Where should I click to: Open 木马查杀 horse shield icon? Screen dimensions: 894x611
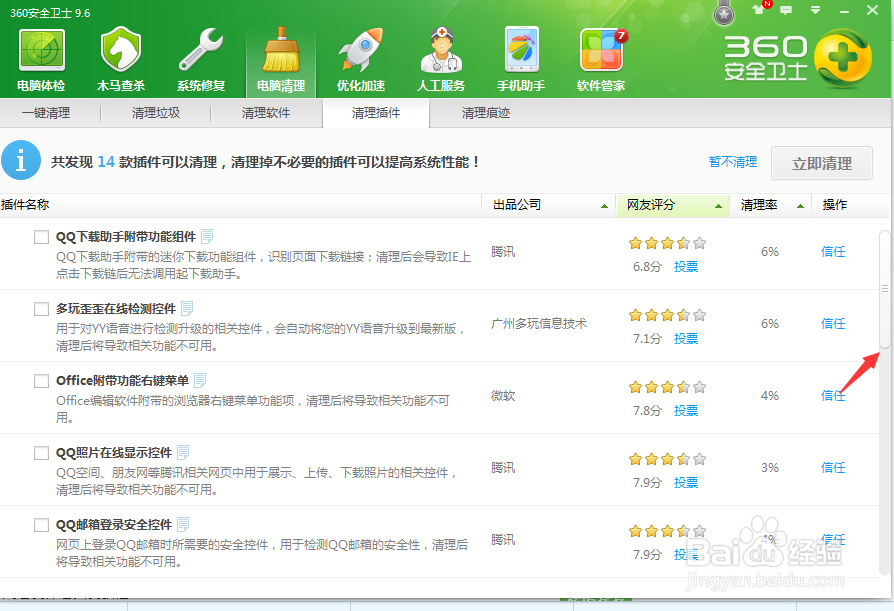coord(120,50)
